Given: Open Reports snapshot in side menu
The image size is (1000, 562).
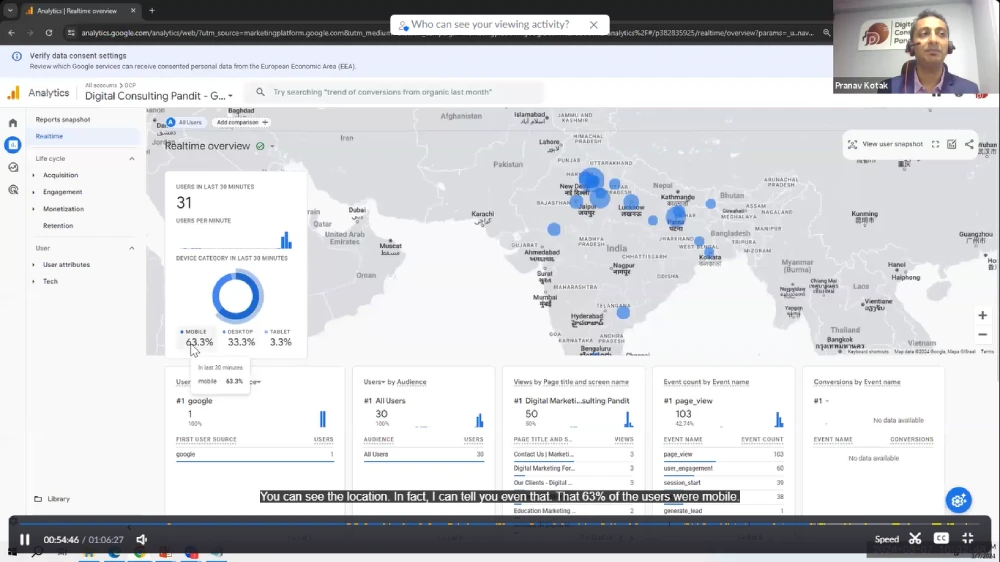Looking at the screenshot, I should pyautogui.click(x=62, y=120).
